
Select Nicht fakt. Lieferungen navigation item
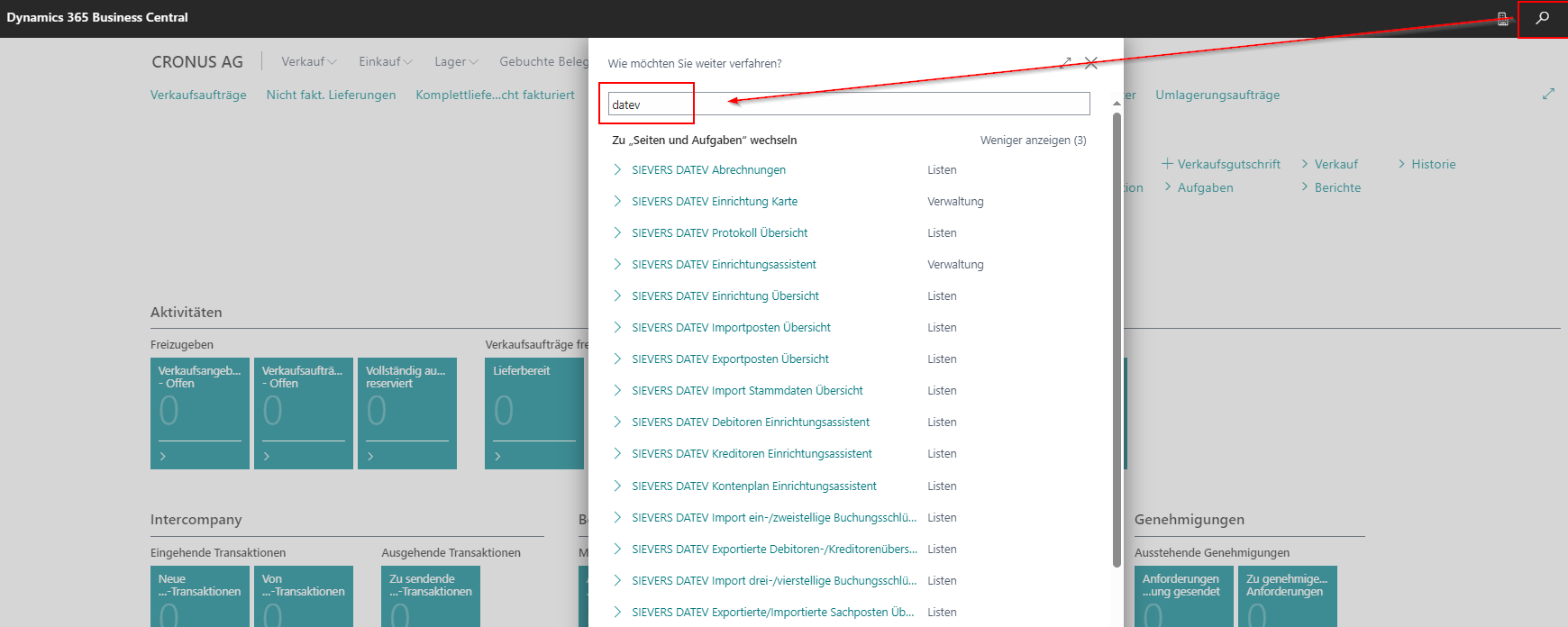[331, 95]
